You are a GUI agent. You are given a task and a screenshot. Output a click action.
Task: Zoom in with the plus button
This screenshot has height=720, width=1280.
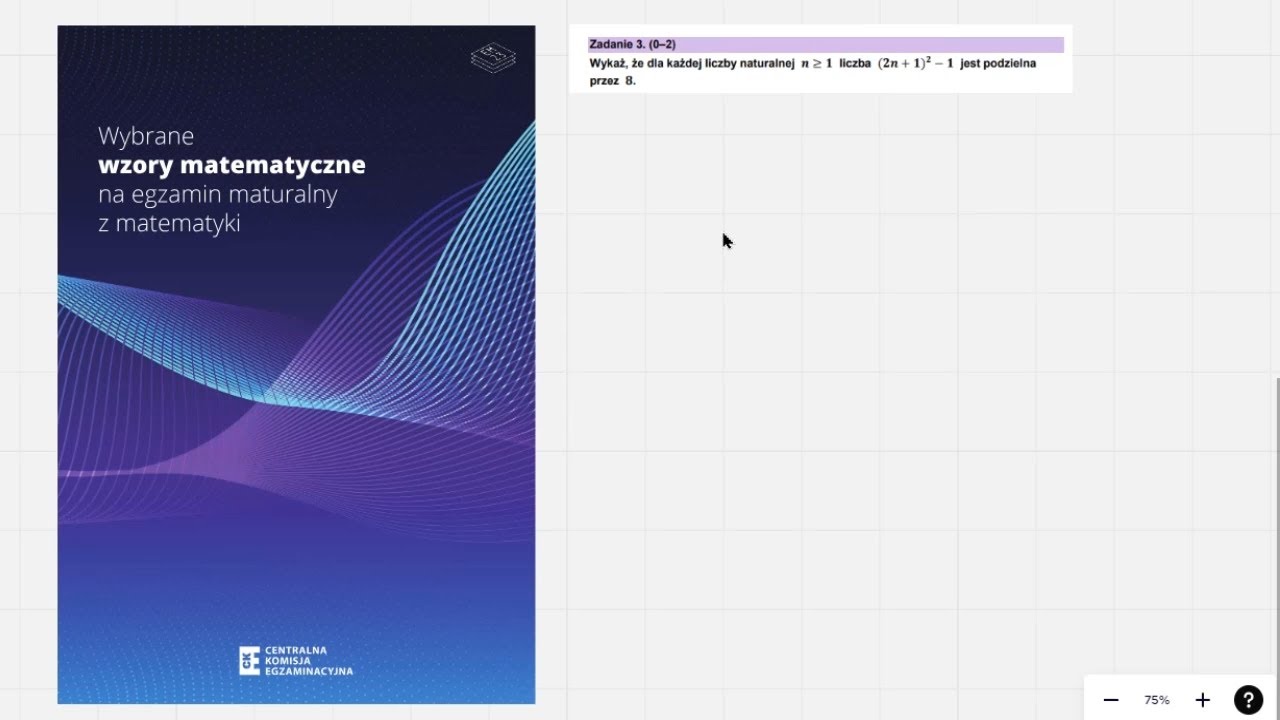[1203, 700]
